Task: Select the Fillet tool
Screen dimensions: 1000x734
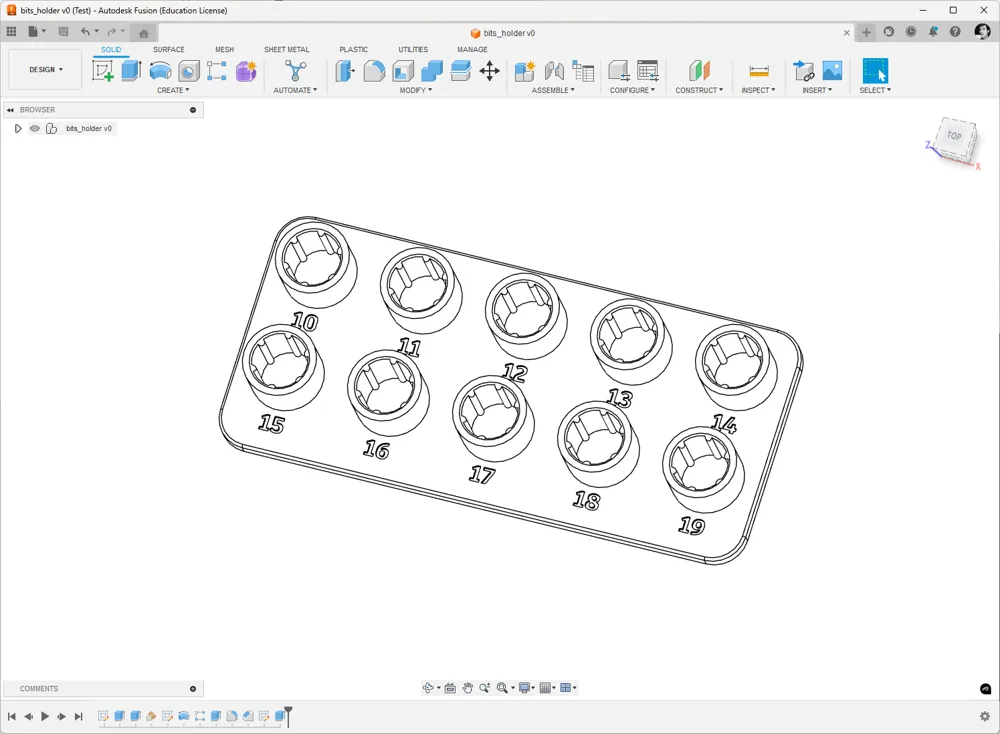Action: pyautogui.click(x=374, y=71)
